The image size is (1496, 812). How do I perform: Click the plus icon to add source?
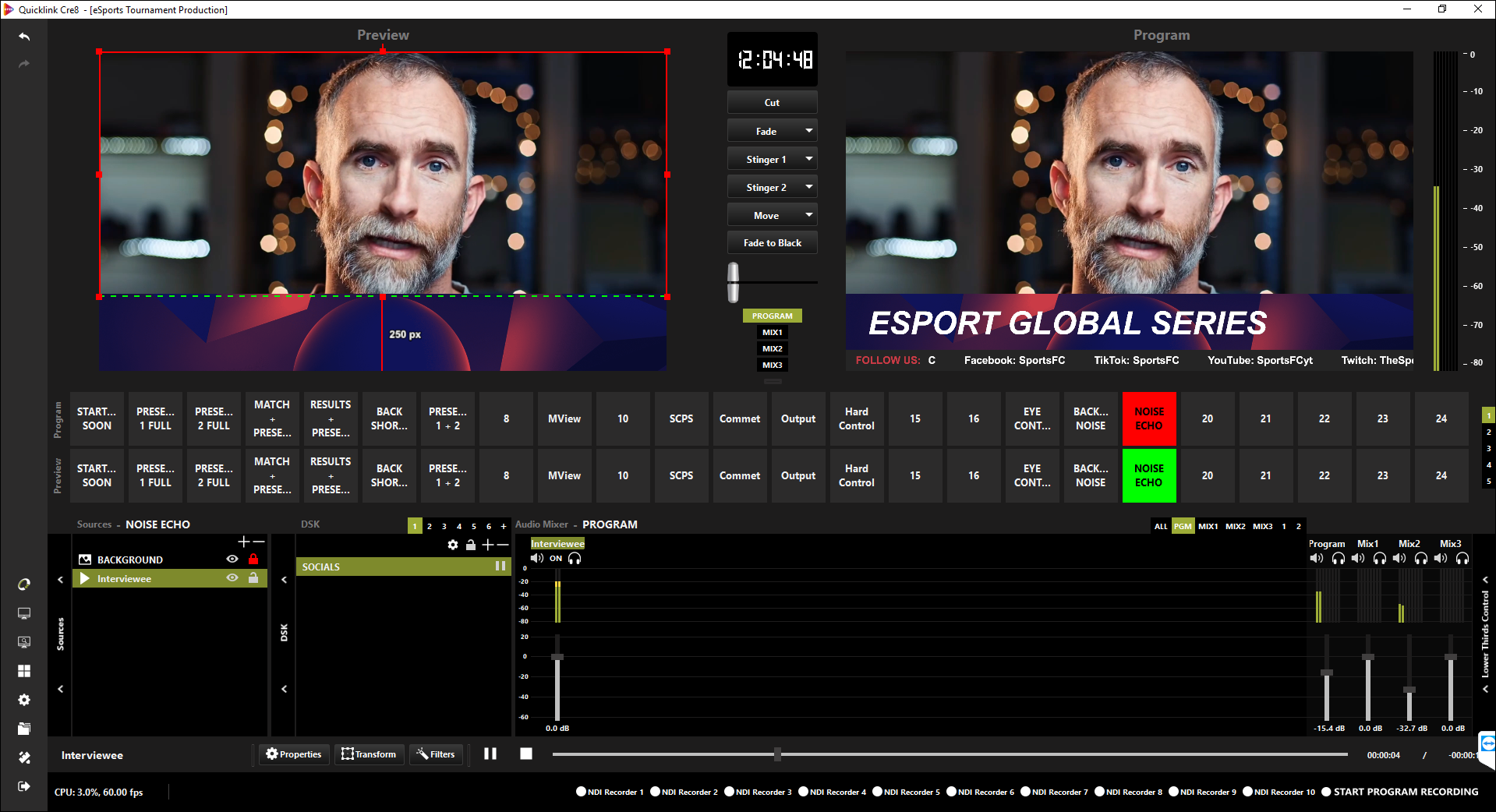click(244, 542)
